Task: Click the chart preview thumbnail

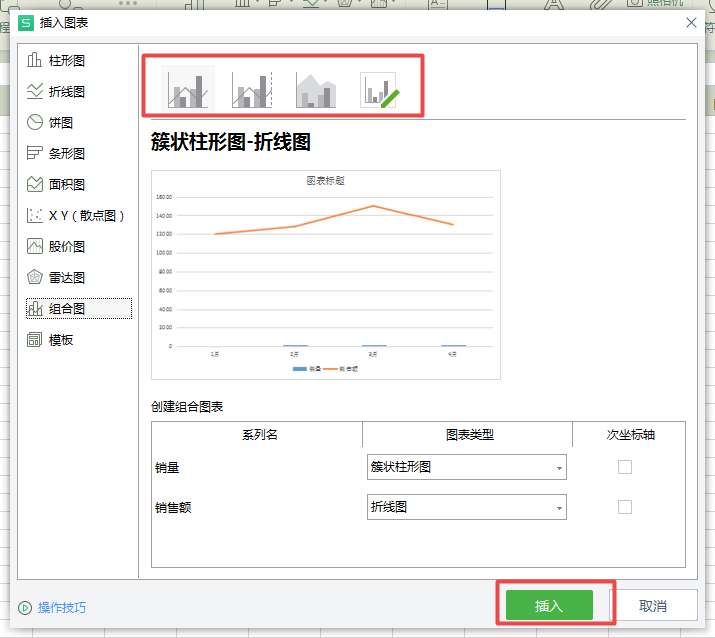Action: [325, 274]
